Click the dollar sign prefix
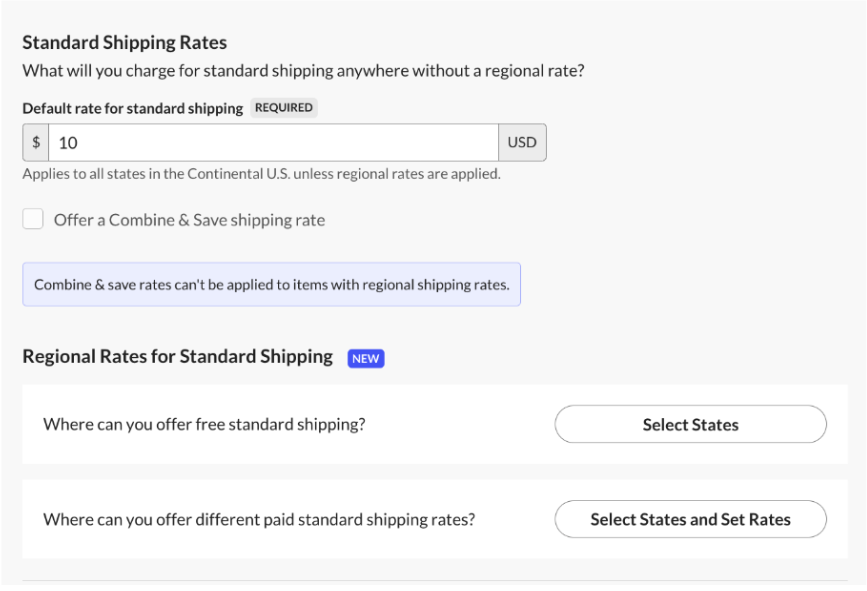The image size is (867, 591). coord(36,143)
